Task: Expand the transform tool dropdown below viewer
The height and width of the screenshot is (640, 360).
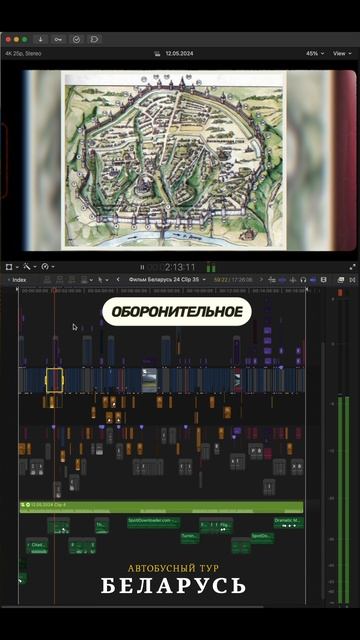Action: click(11, 267)
